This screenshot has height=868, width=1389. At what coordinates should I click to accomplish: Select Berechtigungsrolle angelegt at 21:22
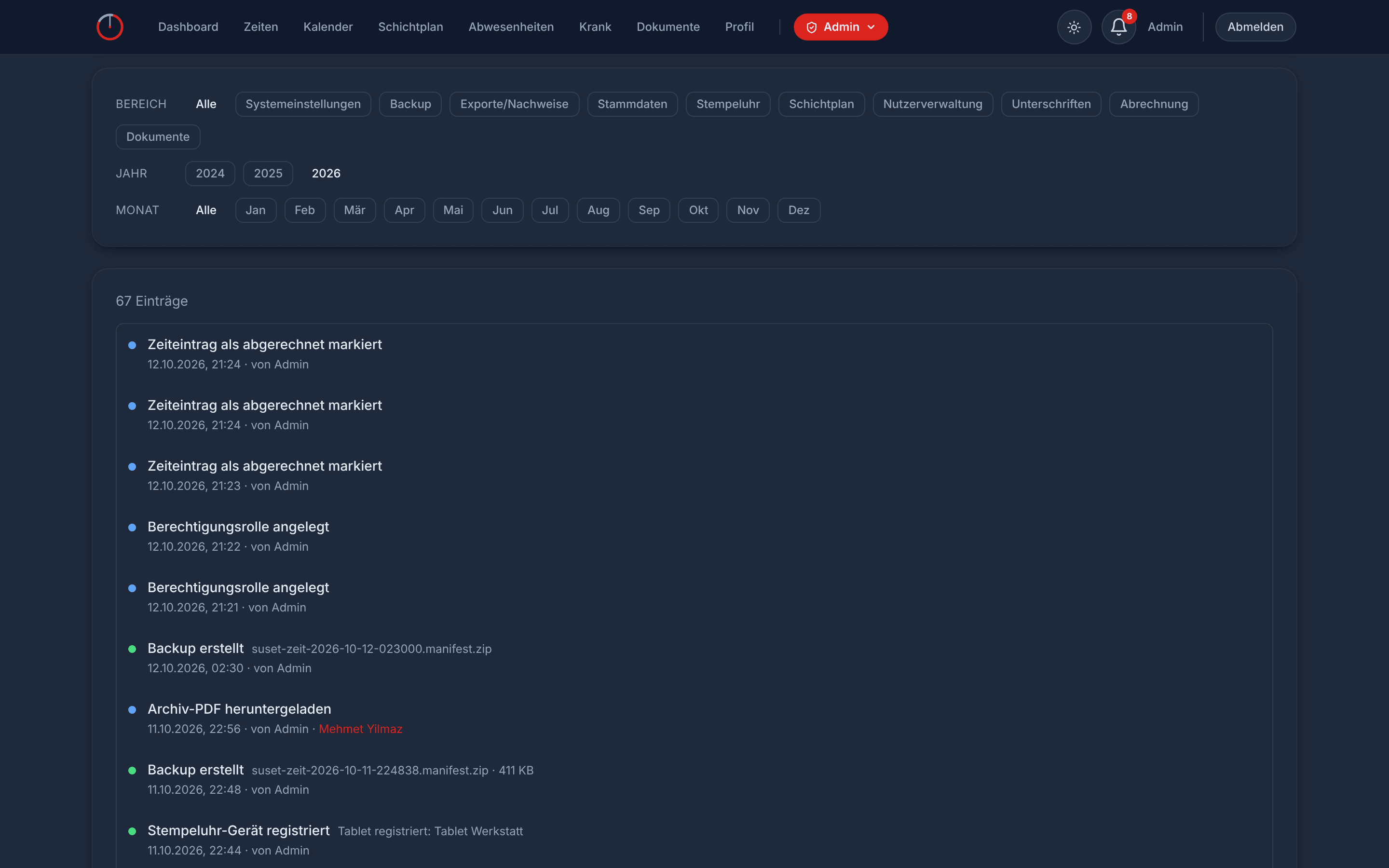point(694,536)
